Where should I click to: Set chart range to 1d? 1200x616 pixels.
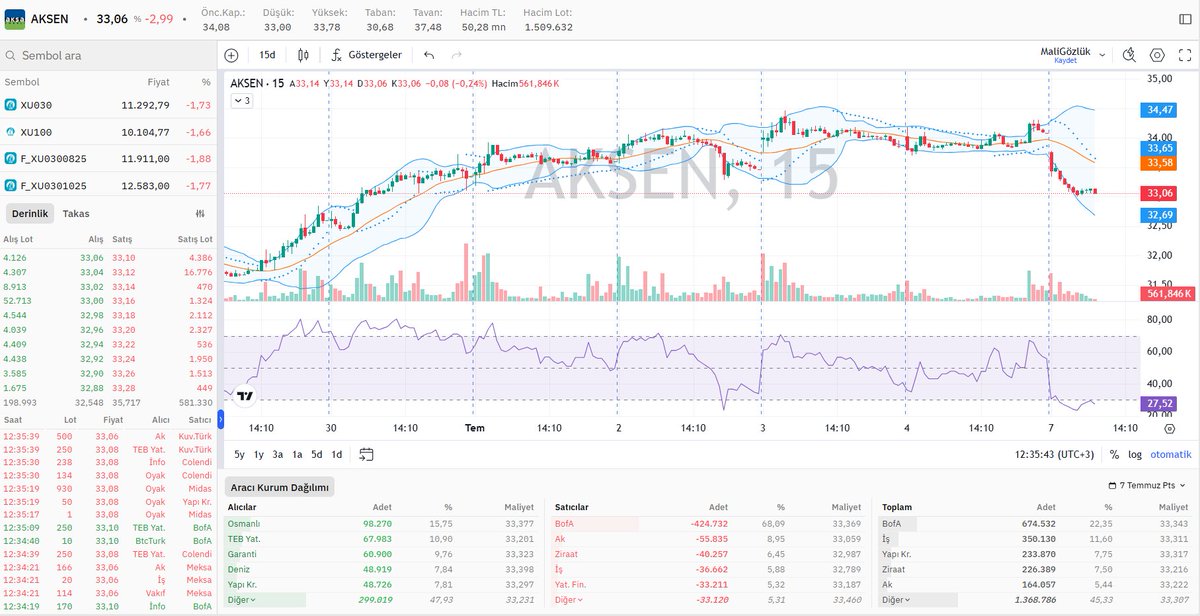[x=337, y=454]
